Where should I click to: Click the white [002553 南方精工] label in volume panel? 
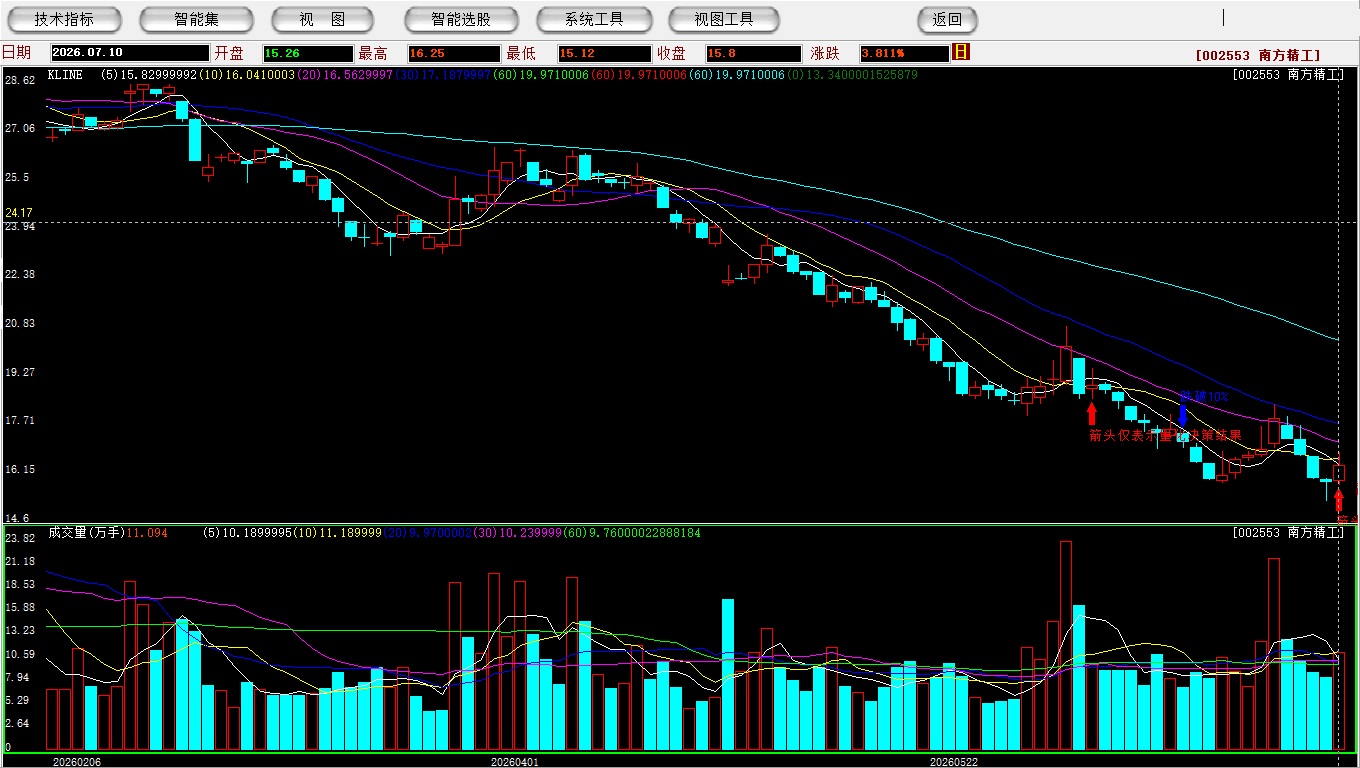coord(1289,533)
